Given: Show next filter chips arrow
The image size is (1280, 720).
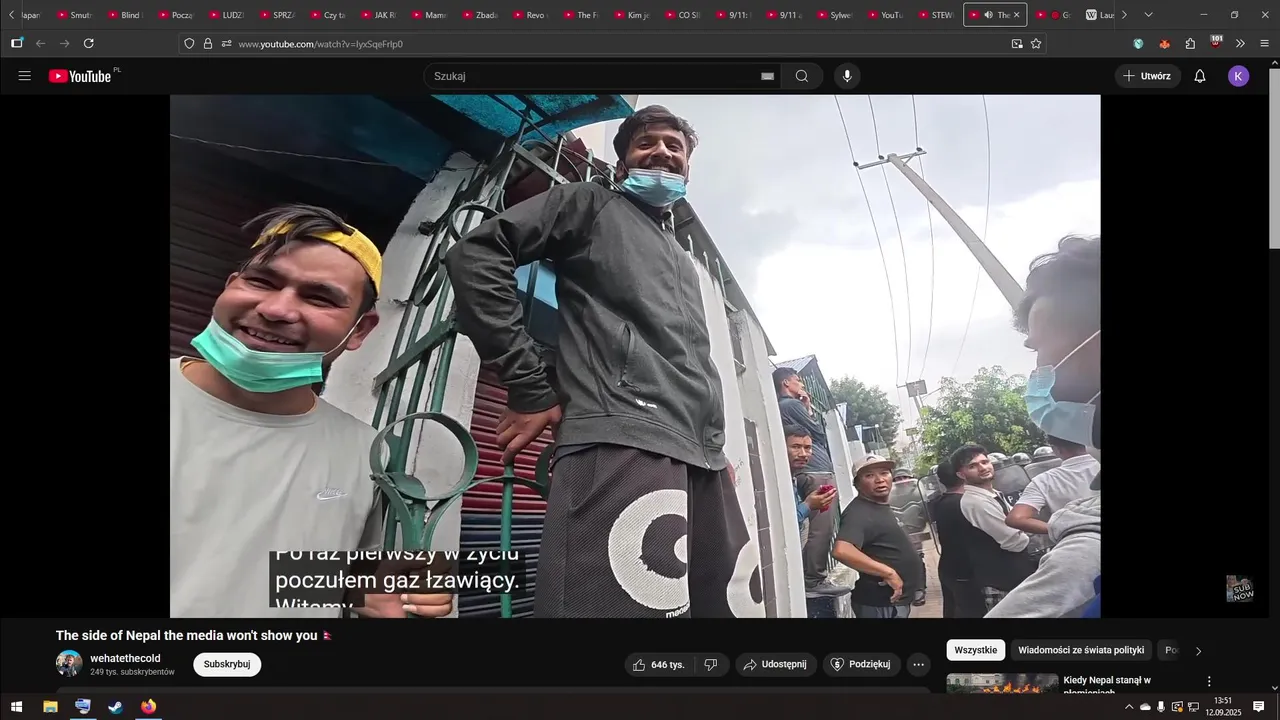Looking at the screenshot, I should [1198, 651].
